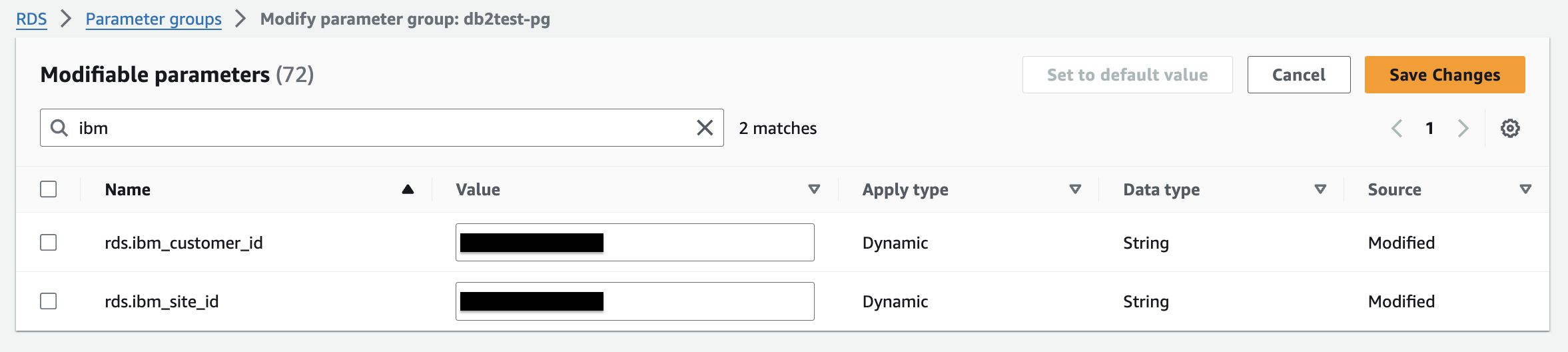1568x352 pixels.
Task: Clear the ibm search filter
Action: pyautogui.click(x=705, y=128)
